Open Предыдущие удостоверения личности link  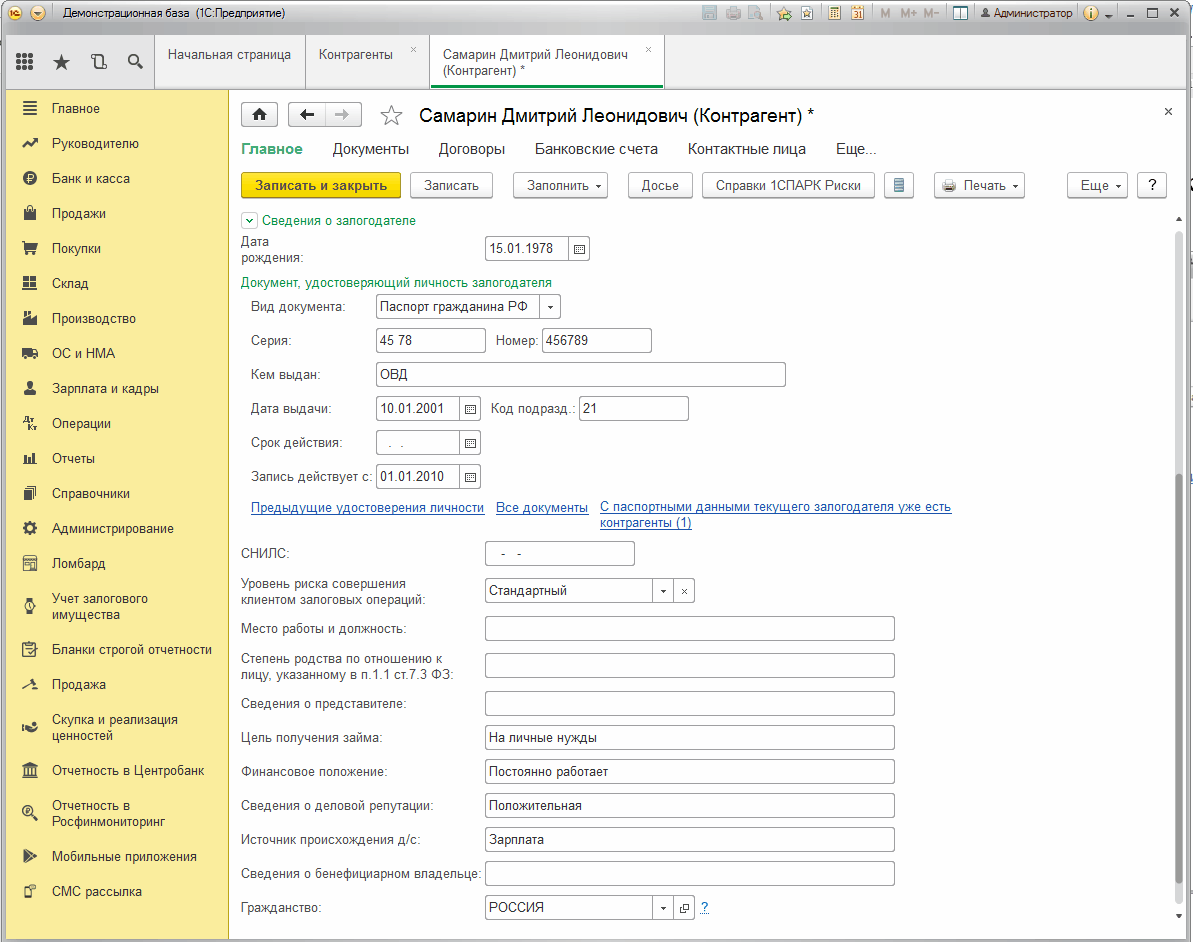tap(367, 508)
